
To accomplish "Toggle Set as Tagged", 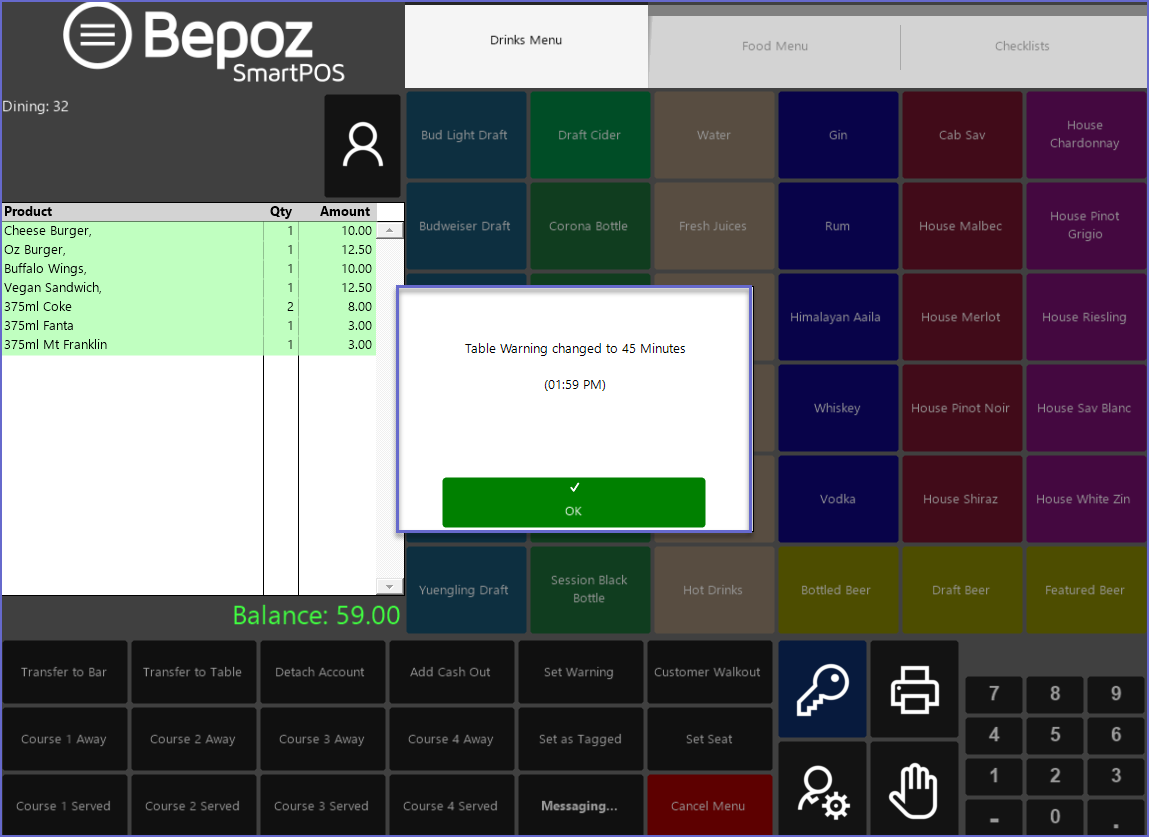I will click(x=580, y=739).
